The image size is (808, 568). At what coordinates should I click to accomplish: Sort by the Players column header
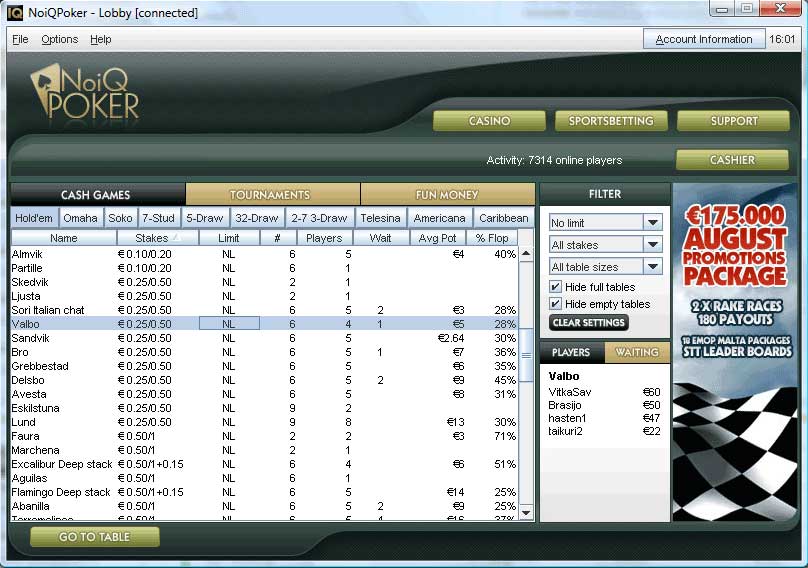[x=324, y=238]
